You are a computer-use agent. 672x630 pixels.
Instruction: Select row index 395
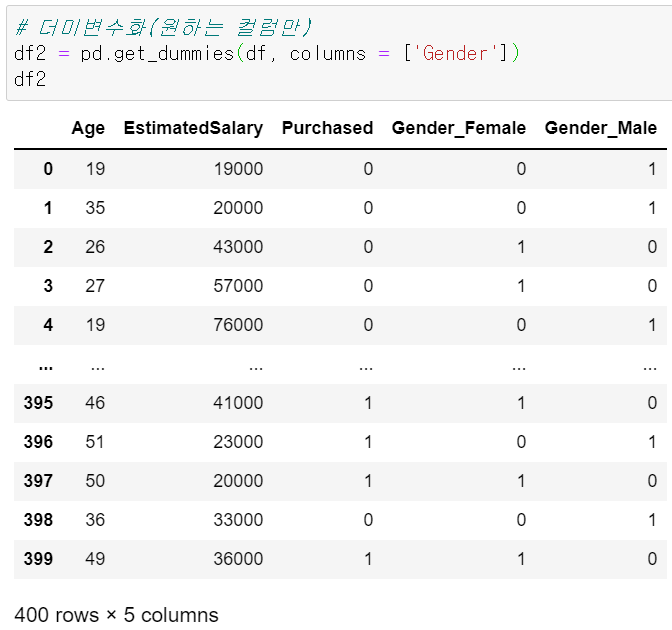point(39,403)
